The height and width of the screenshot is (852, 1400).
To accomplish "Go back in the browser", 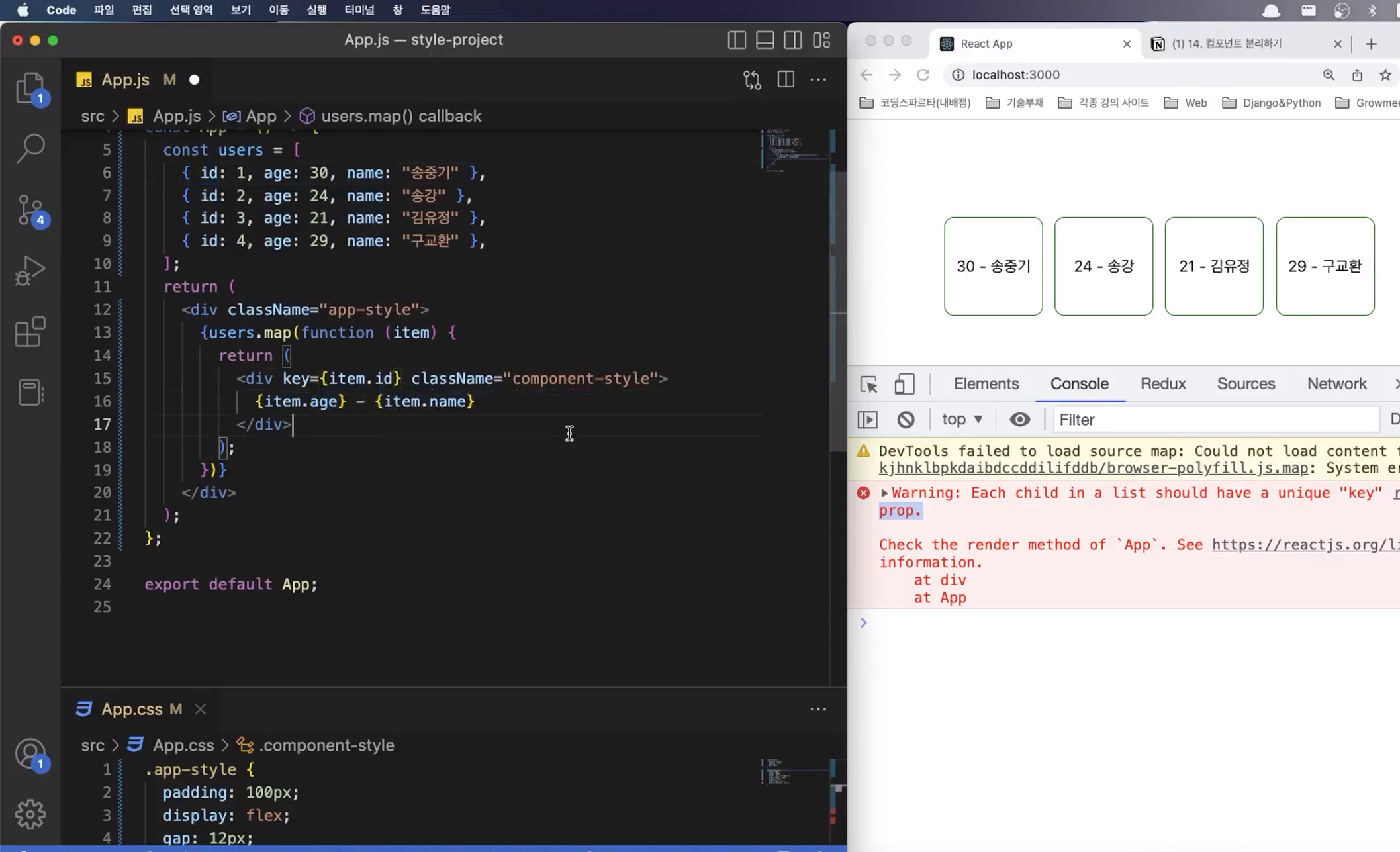I will coord(866,75).
